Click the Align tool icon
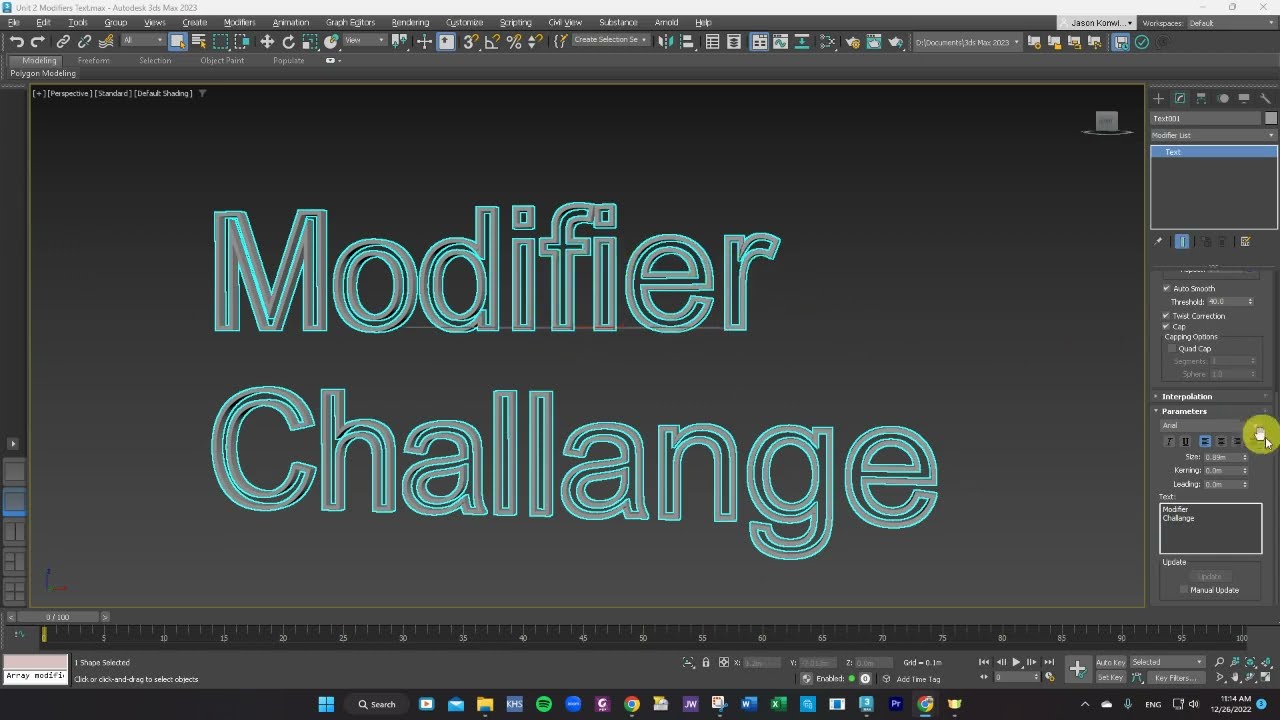Image resolution: width=1280 pixels, height=720 pixels. point(687,41)
